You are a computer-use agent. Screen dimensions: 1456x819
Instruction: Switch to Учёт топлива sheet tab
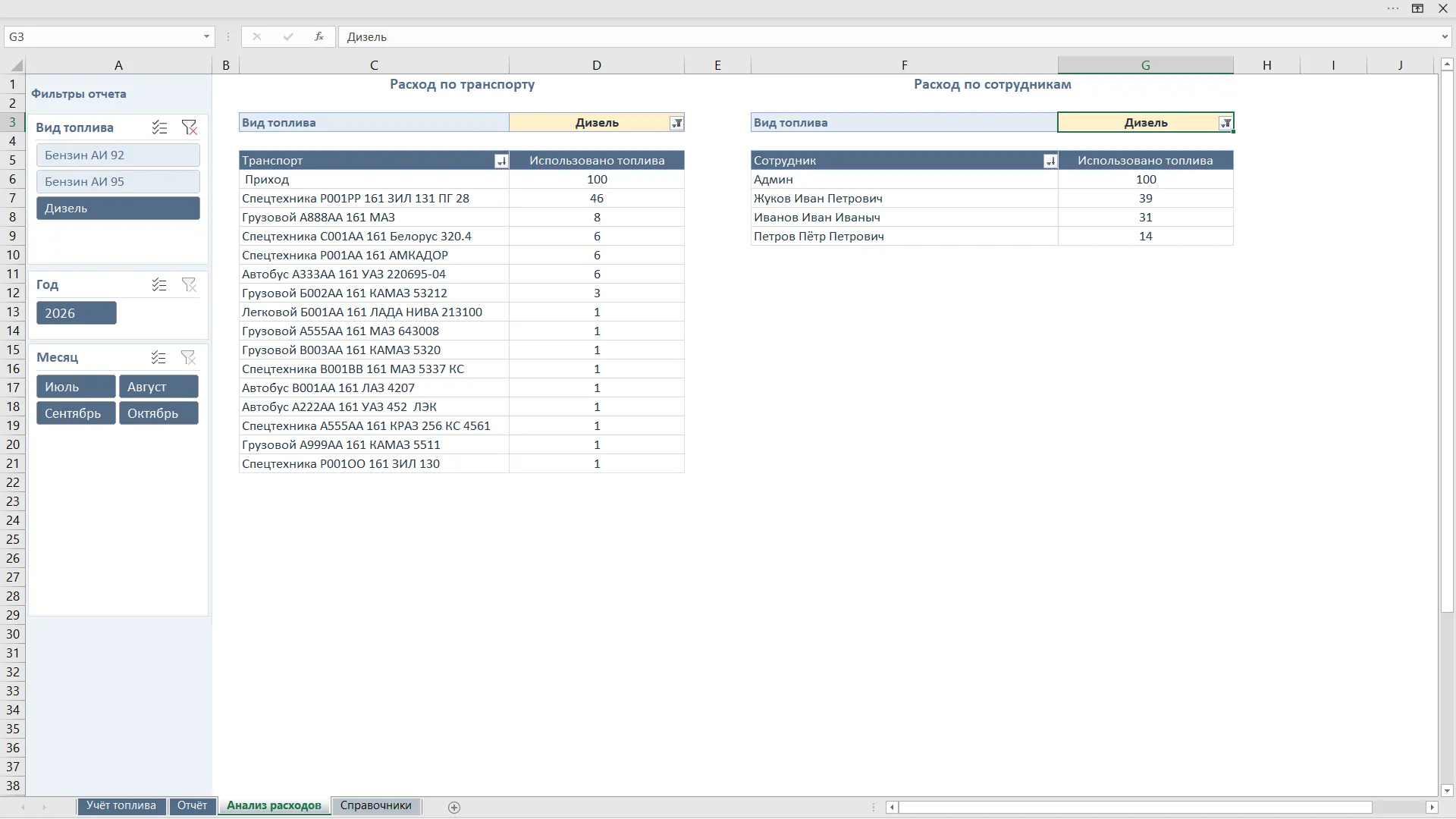tap(121, 805)
